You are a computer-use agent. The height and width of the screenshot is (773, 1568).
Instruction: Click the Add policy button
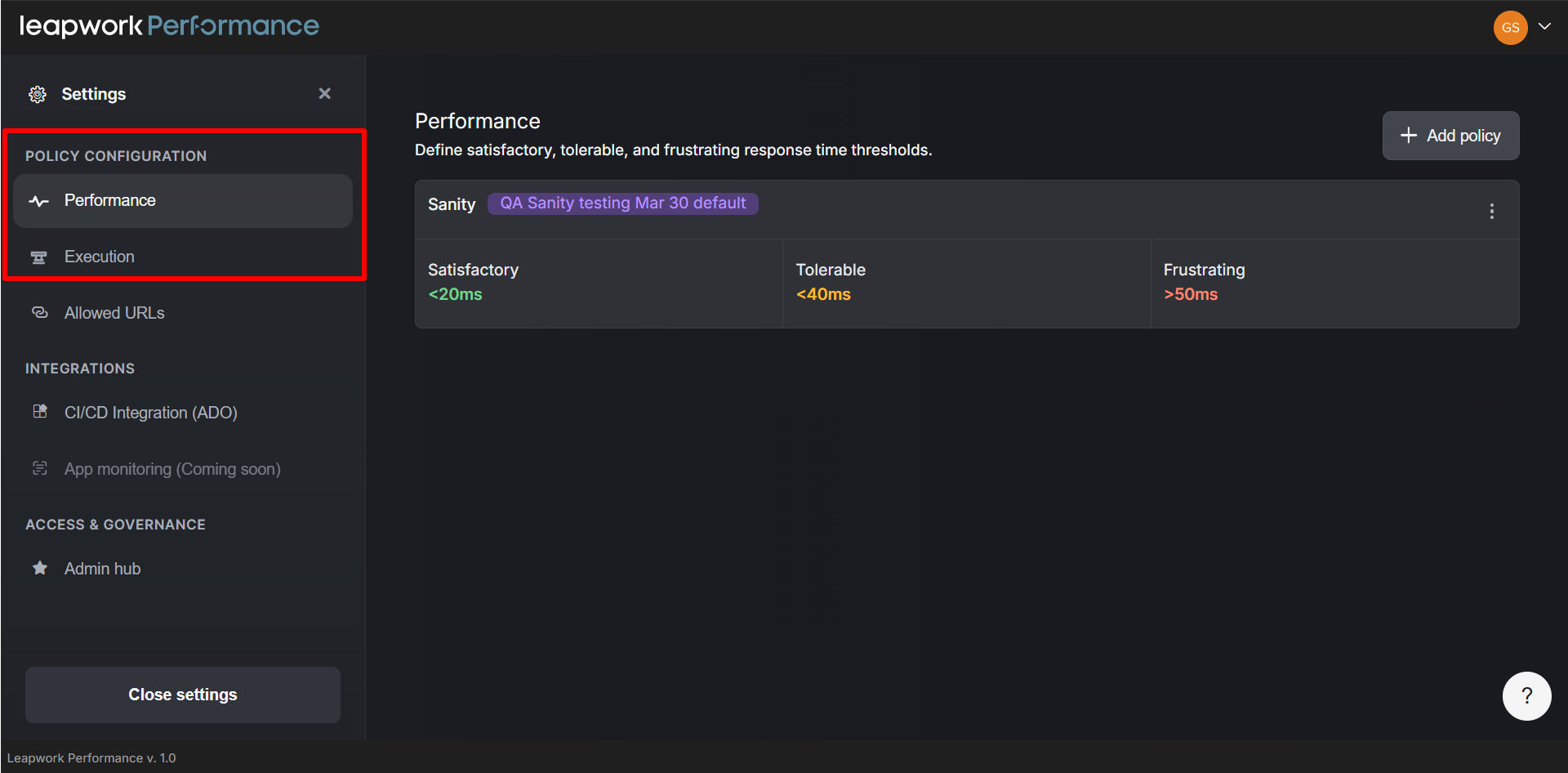(1450, 136)
